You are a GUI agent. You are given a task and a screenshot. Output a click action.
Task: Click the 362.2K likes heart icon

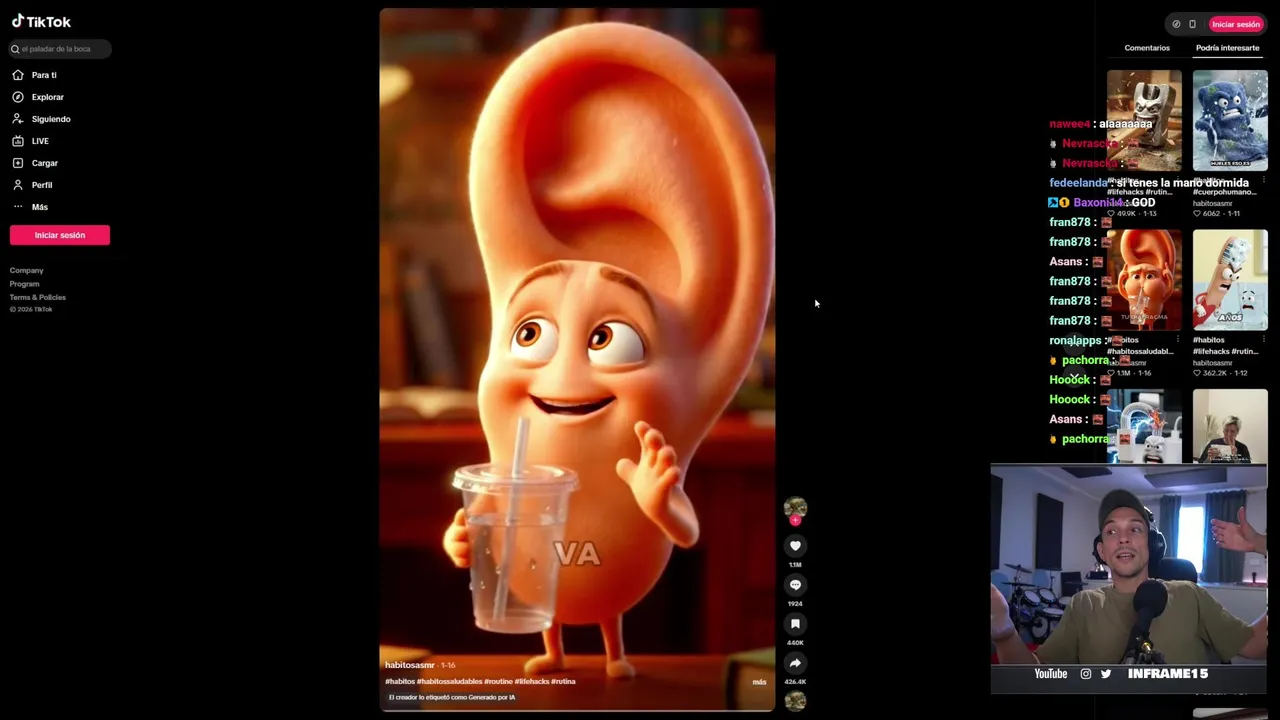1197,373
